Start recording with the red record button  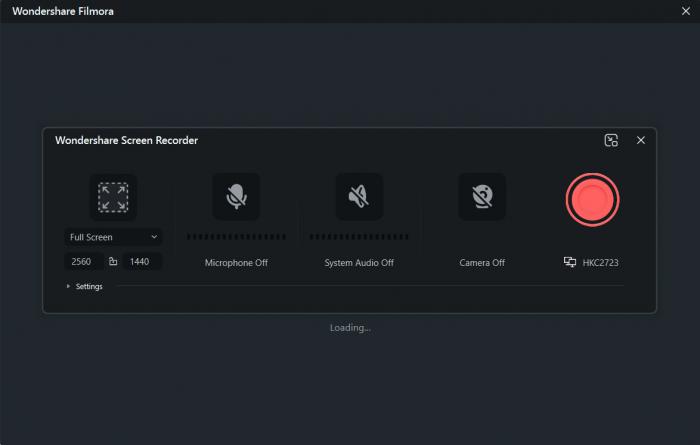(592, 200)
